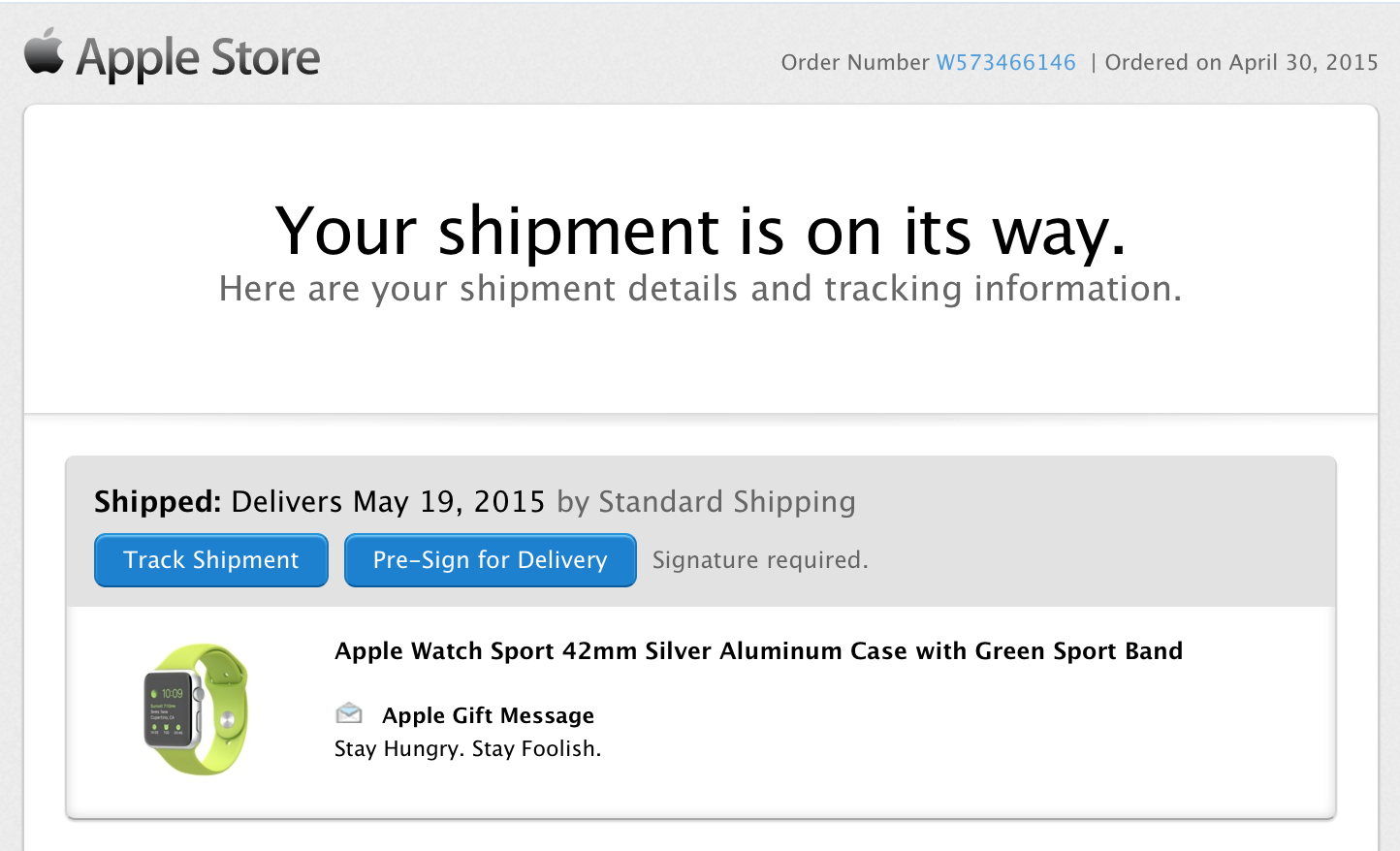Open order number W573466146 link

click(1005, 63)
